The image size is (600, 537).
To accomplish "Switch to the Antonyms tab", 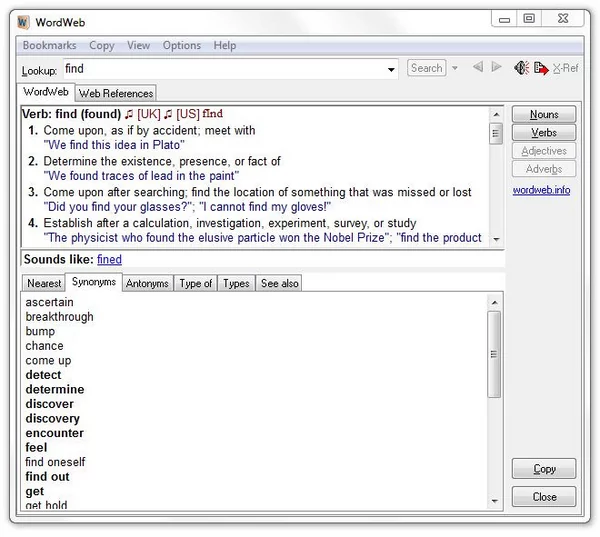I will pyautogui.click(x=147, y=283).
